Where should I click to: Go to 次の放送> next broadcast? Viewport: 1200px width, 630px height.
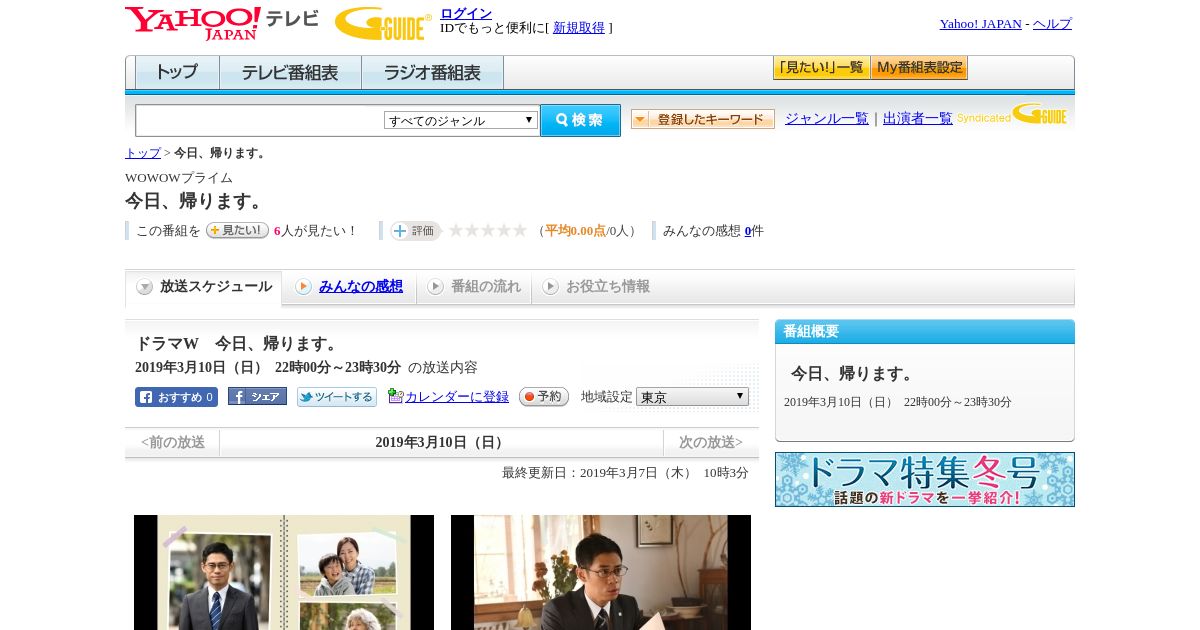(711, 442)
